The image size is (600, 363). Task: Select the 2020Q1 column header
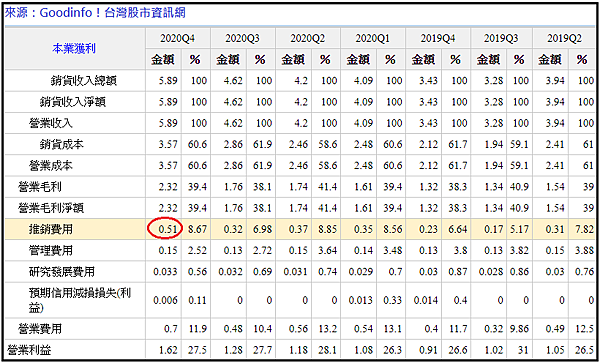click(373, 38)
